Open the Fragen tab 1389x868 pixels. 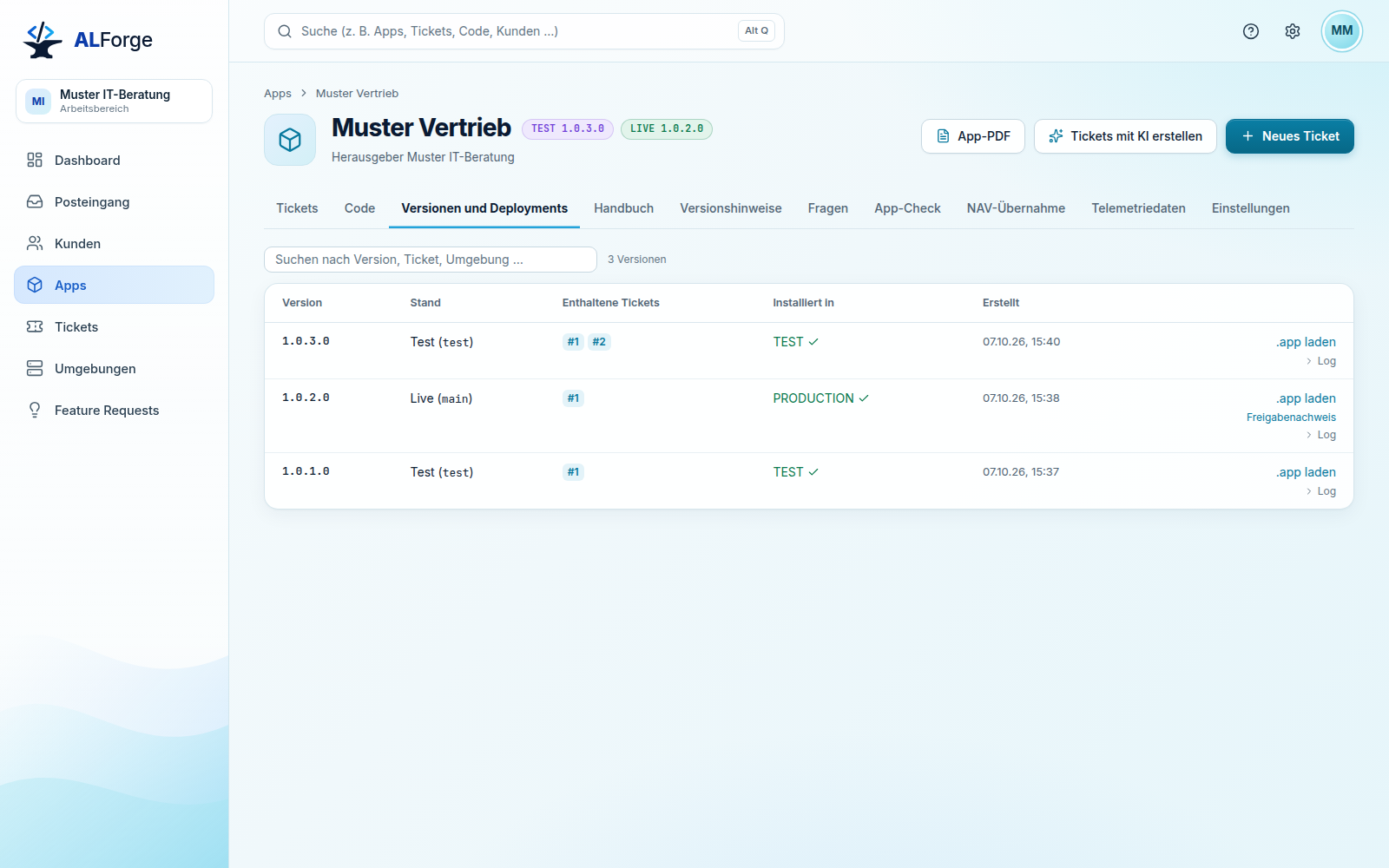[828, 208]
